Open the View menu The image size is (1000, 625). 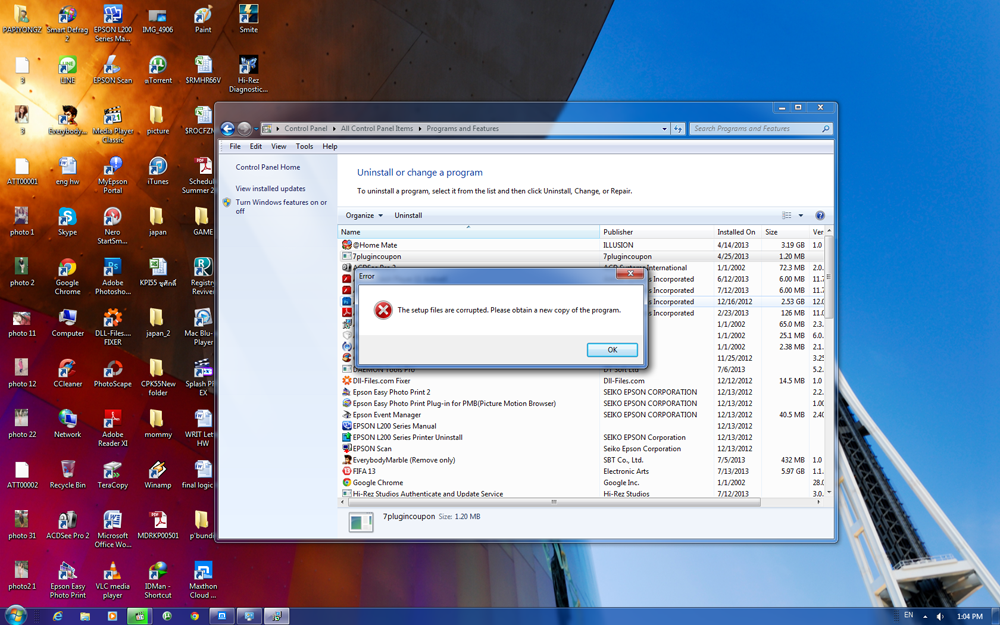279,146
